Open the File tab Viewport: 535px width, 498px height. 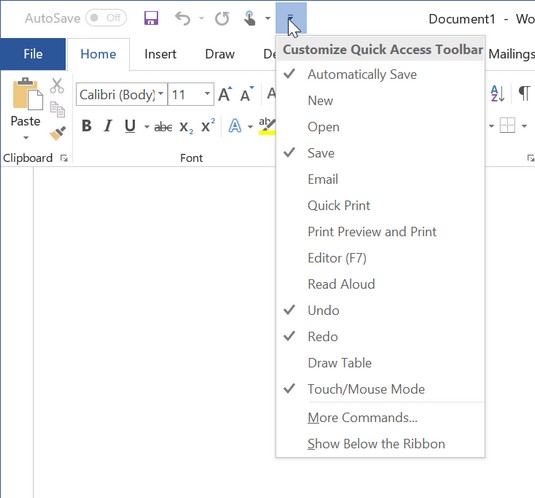tap(33, 54)
